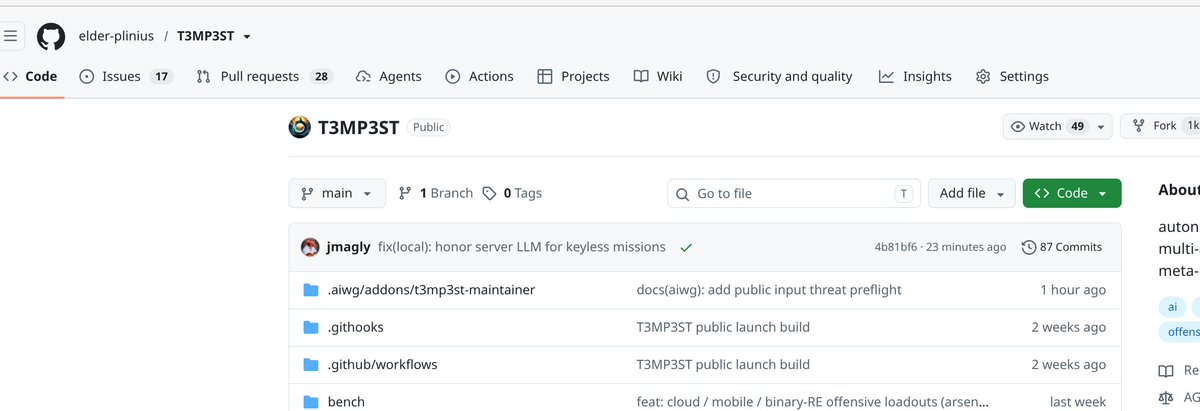Open the elder-plinius owner link
Image resolution: width=1200 pixels, height=411 pixels.
[116, 37]
